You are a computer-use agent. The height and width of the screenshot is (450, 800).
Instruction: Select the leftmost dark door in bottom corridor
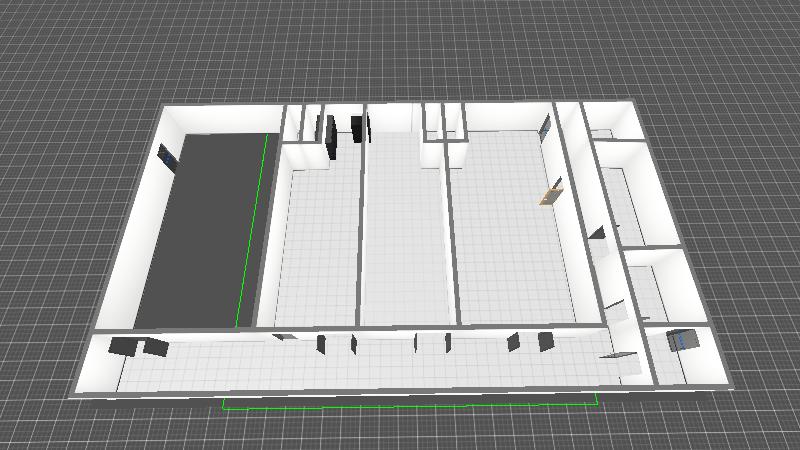[124, 347]
